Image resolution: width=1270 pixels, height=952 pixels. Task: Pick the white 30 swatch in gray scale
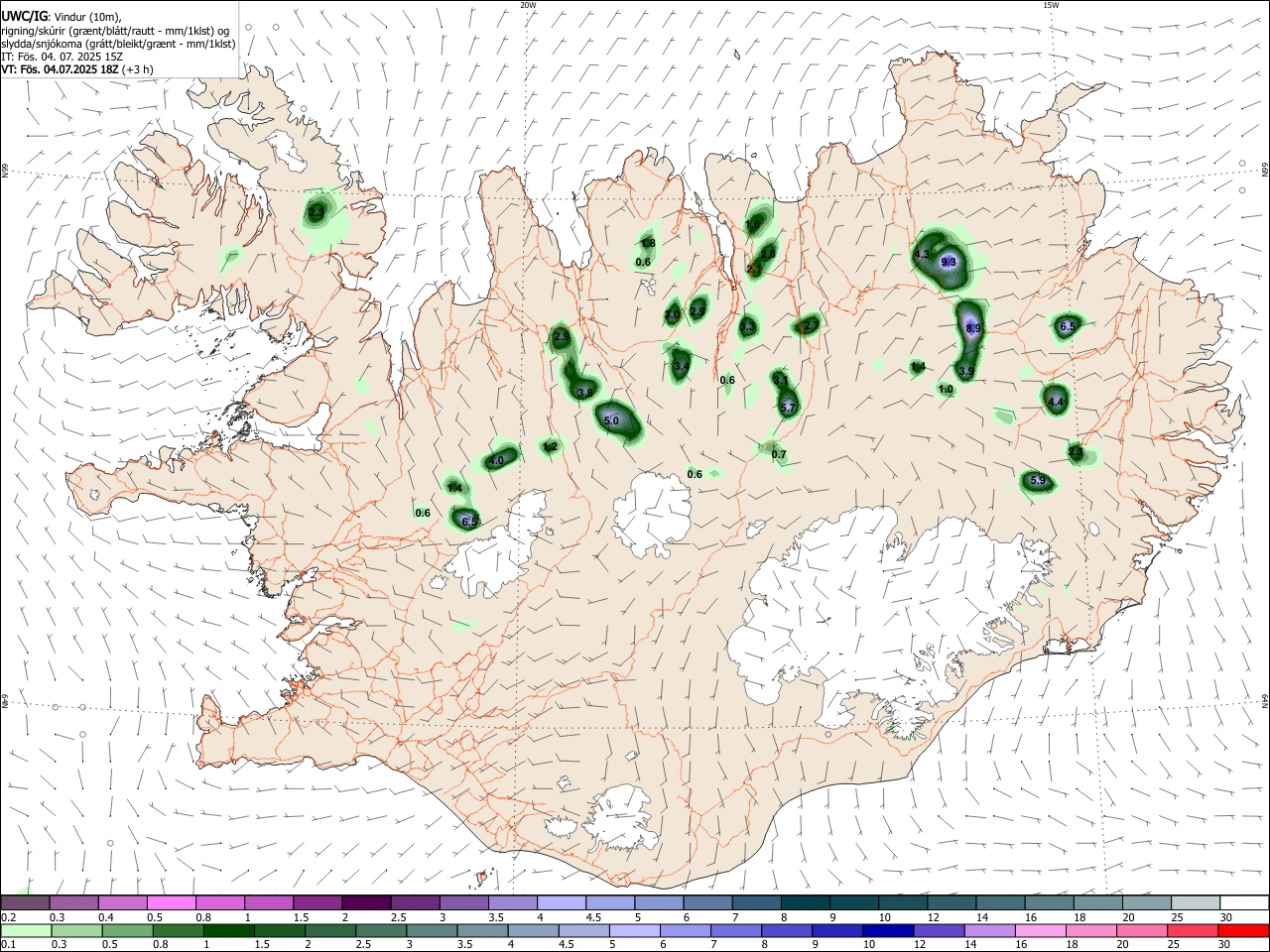1244,902
